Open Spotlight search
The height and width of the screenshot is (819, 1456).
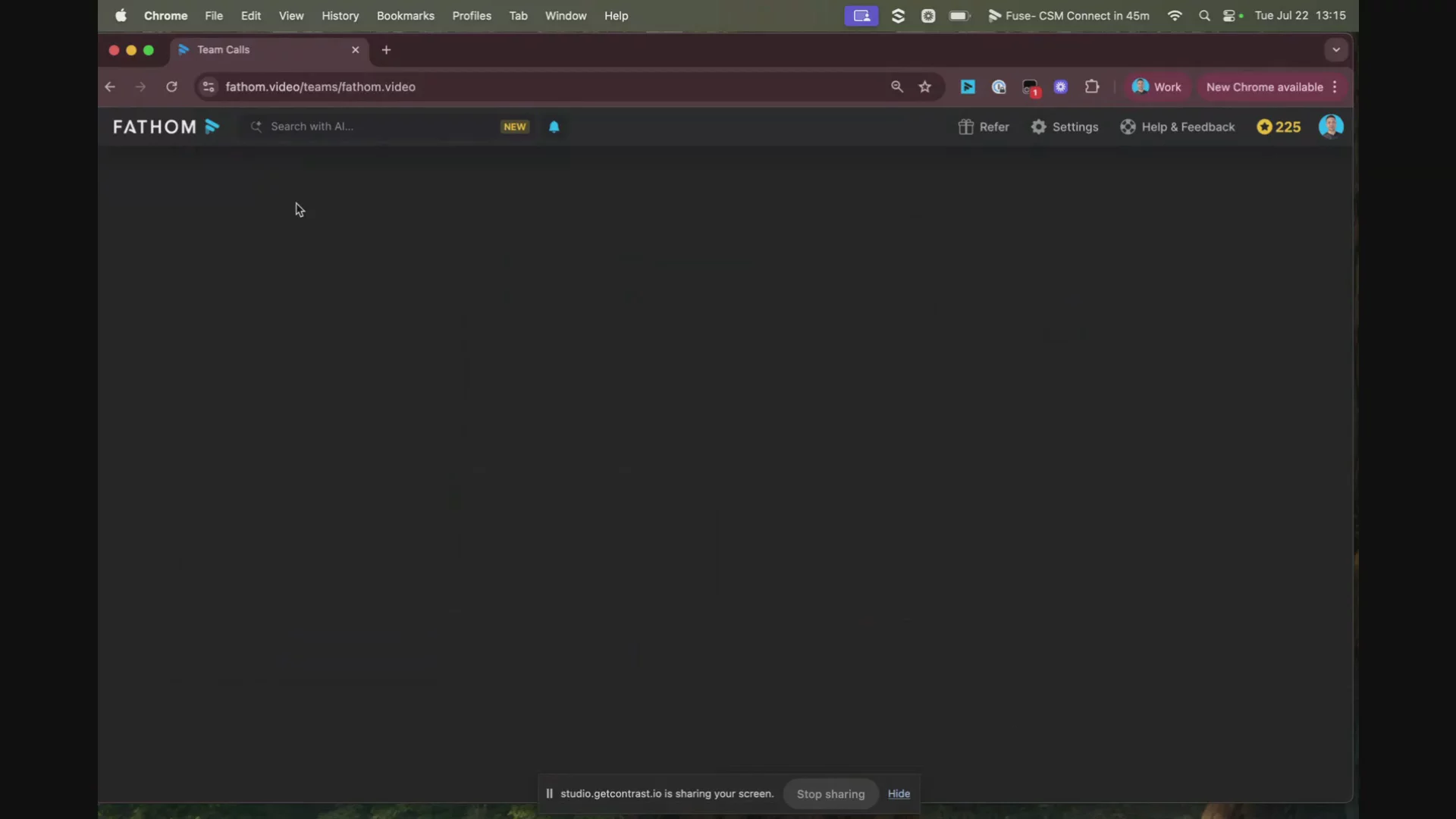(x=1204, y=15)
